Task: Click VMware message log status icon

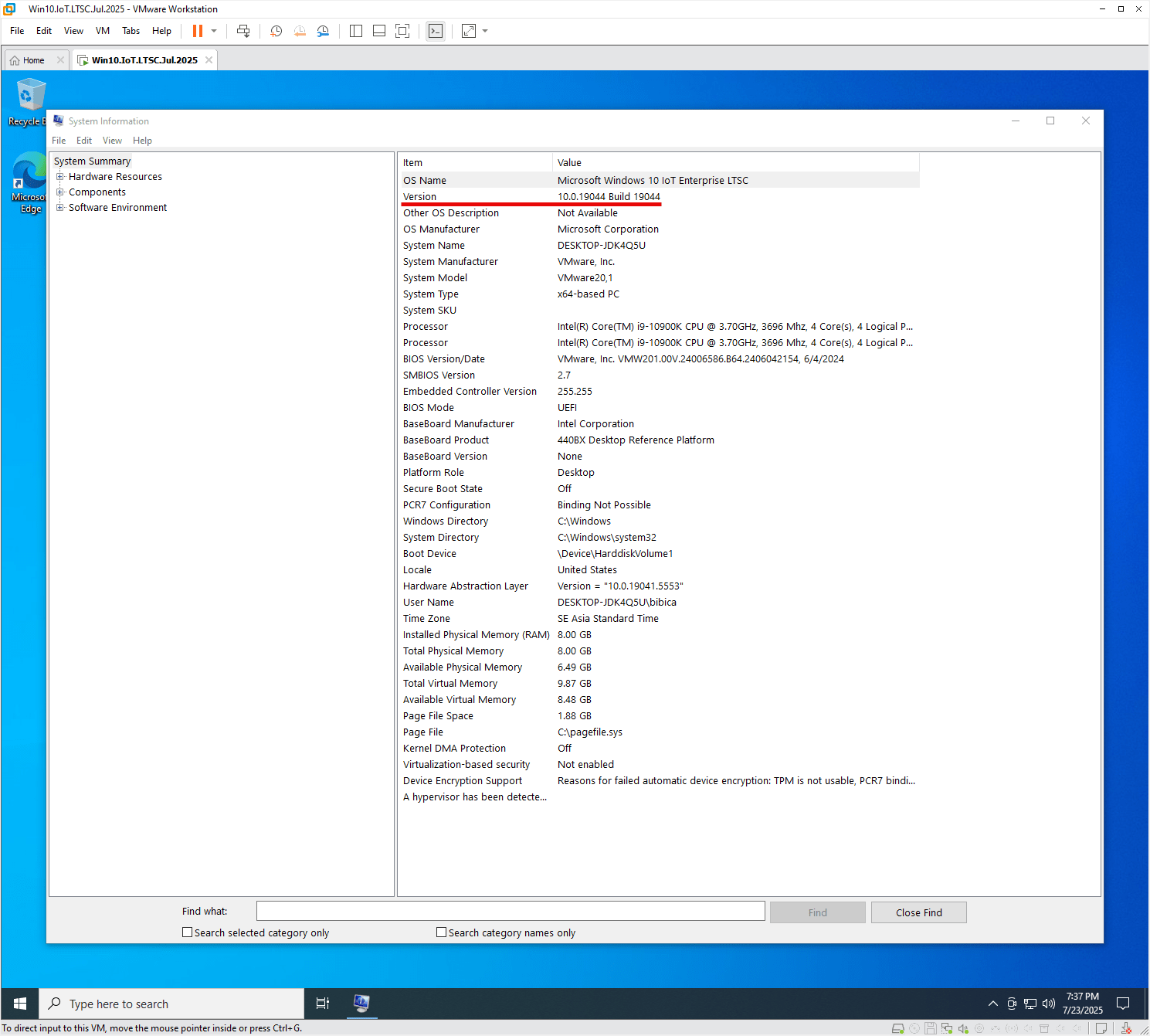Action: coord(1101,1028)
